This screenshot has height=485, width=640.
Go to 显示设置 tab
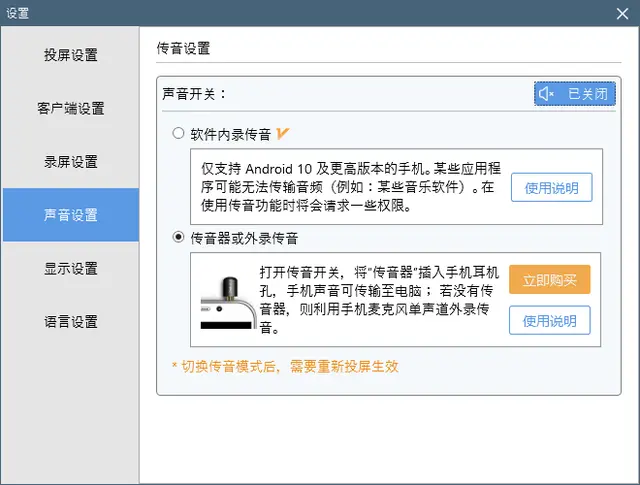tap(71, 269)
